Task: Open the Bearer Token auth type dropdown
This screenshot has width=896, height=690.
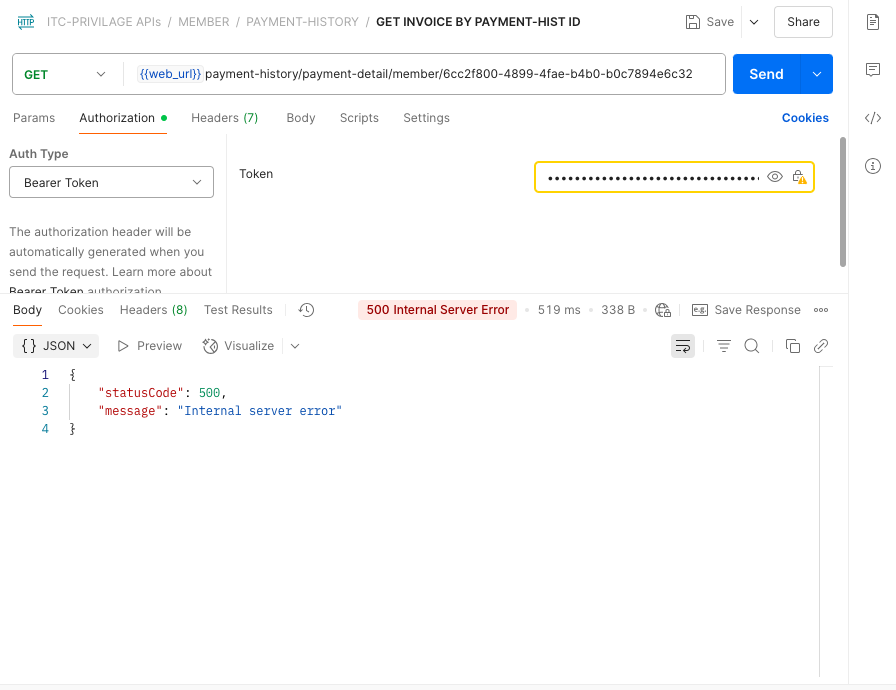Action: [x=111, y=182]
